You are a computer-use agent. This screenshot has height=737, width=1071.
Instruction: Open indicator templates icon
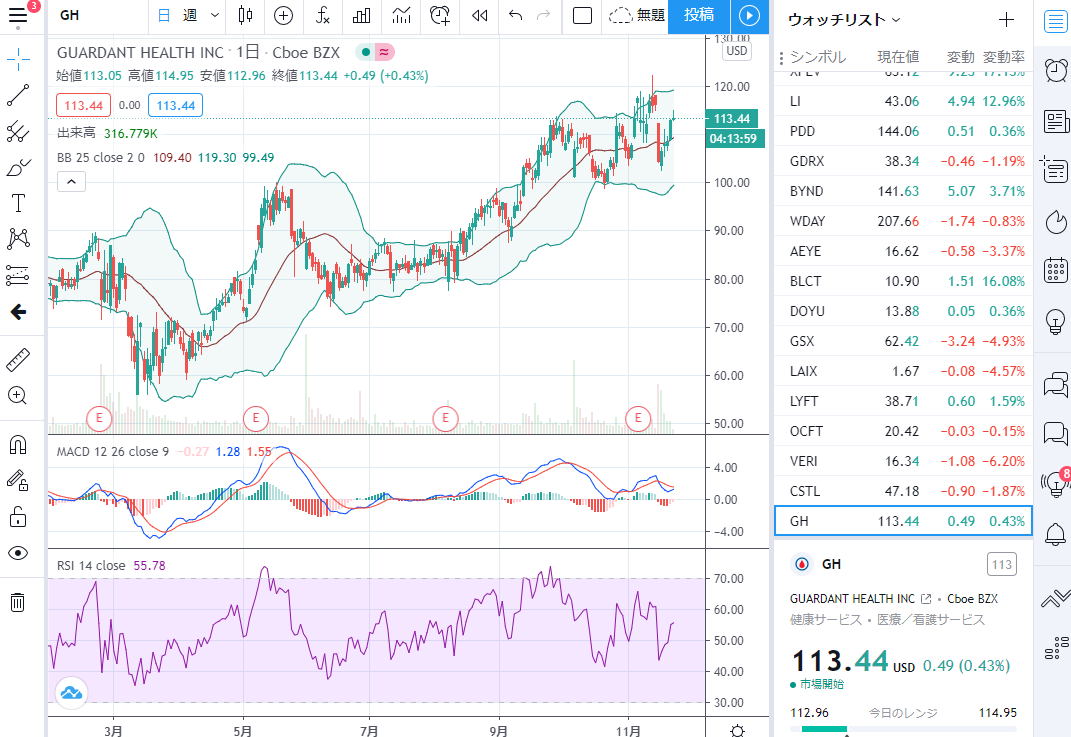coord(402,15)
